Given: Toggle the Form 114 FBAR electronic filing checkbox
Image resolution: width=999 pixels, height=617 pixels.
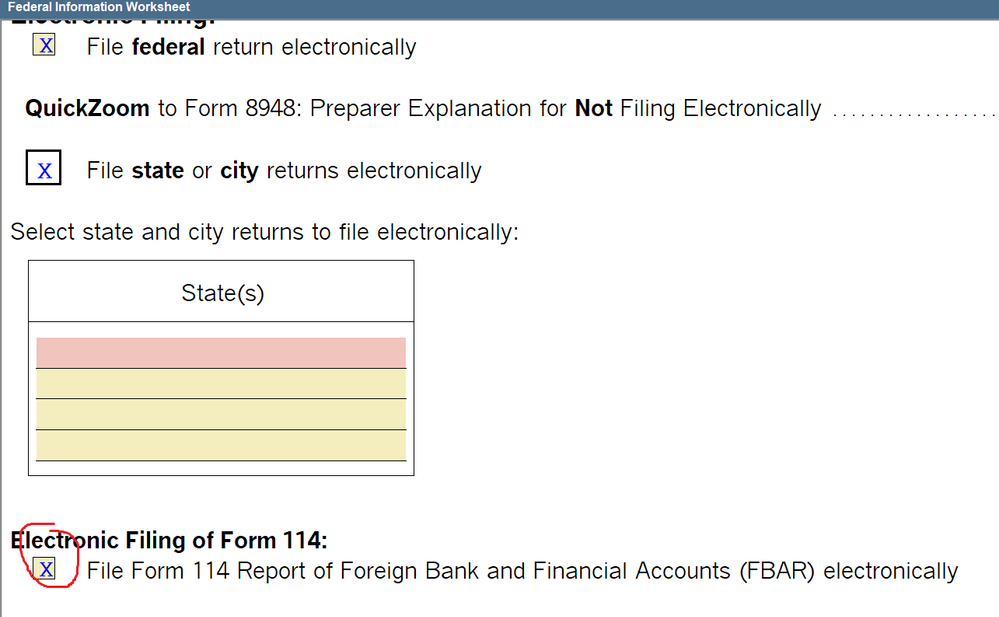Looking at the screenshot, I should tap(45, 570).
